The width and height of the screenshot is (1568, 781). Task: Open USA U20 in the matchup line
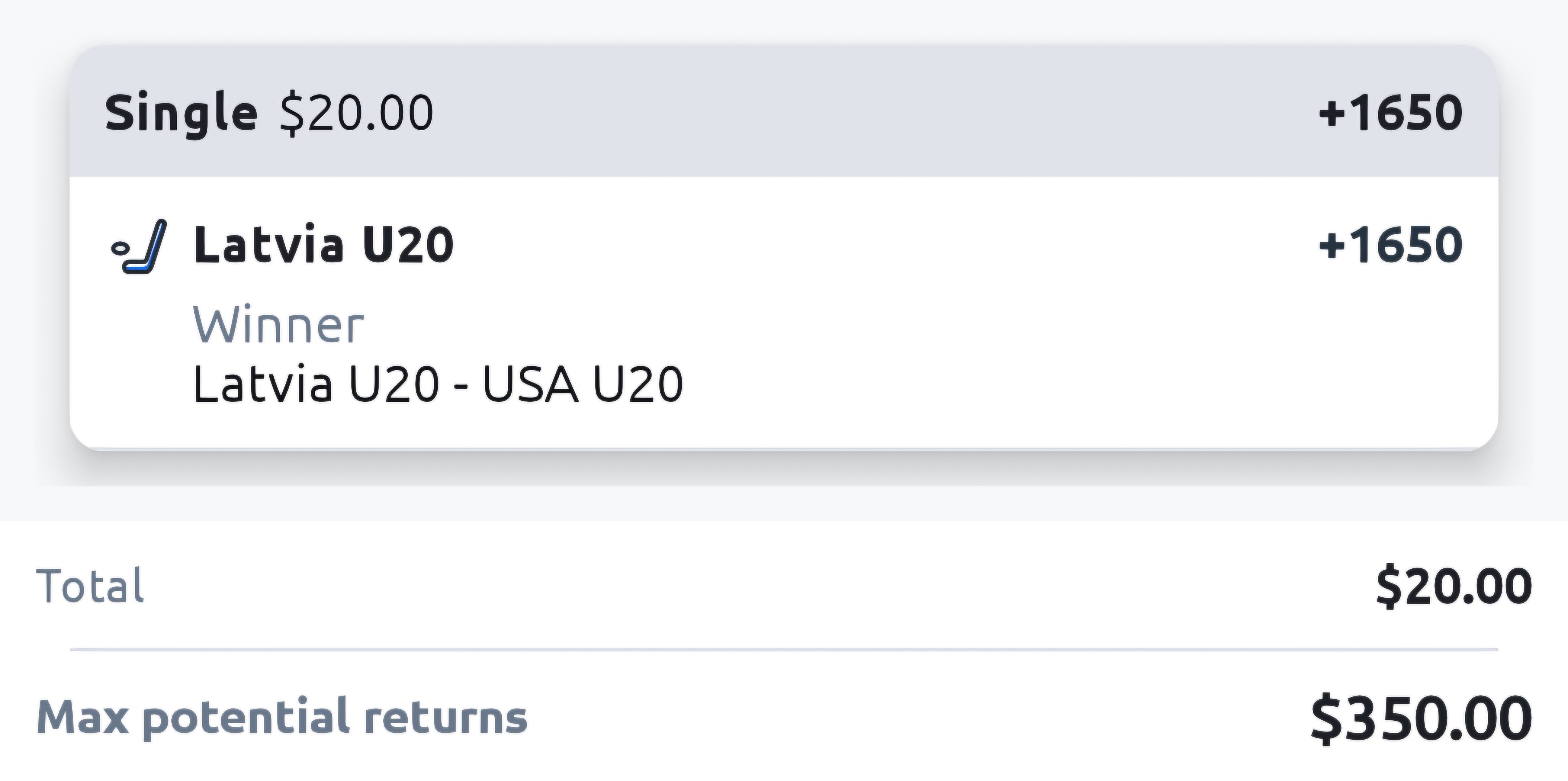click(x=583, y=385)
